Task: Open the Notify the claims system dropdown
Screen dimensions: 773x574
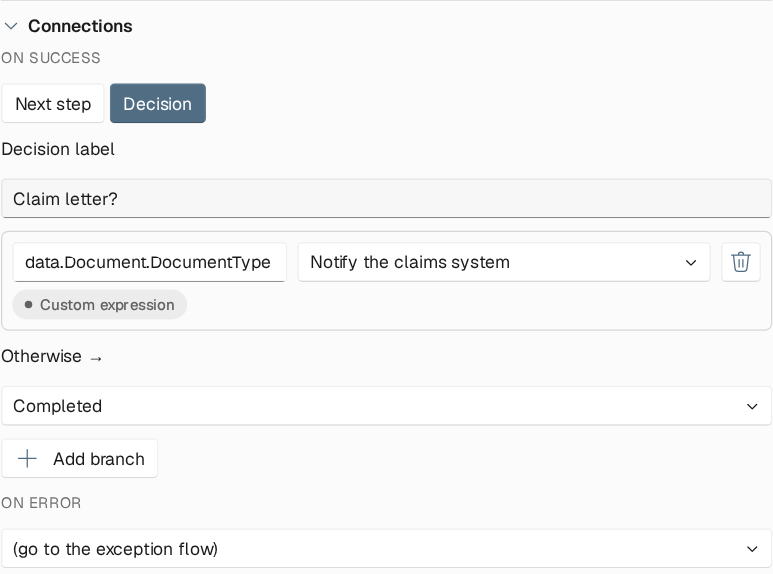Action: coord(504,262)
